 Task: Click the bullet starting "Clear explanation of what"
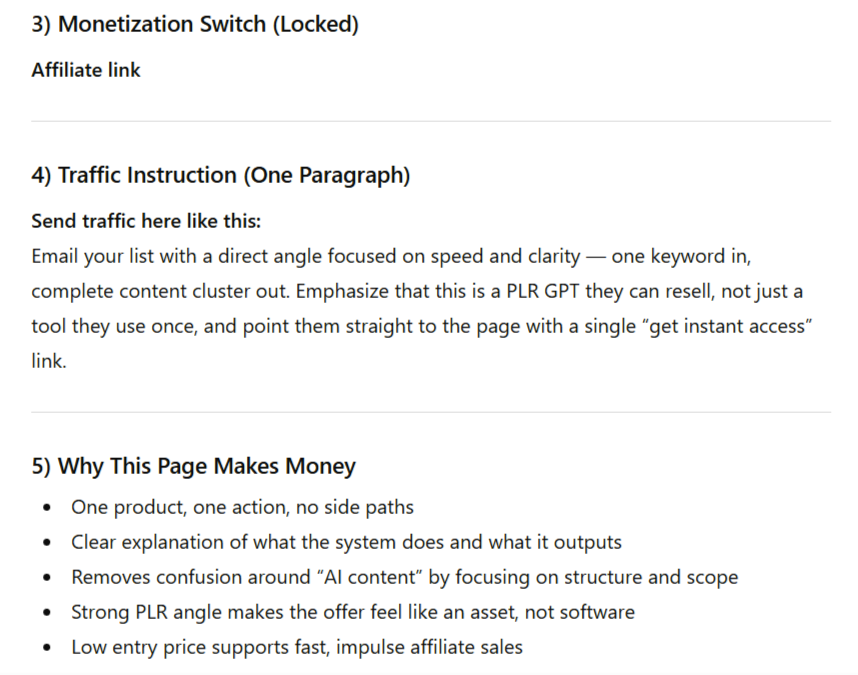click(x=346, y=542)
